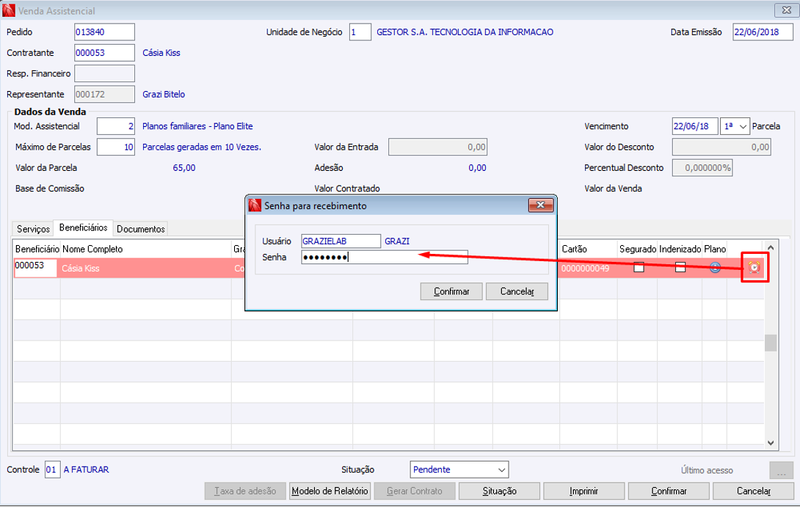Close the Senha para recebimento dialog
The width and height of the screenshot is (800, 507).
tap(540, 205)
